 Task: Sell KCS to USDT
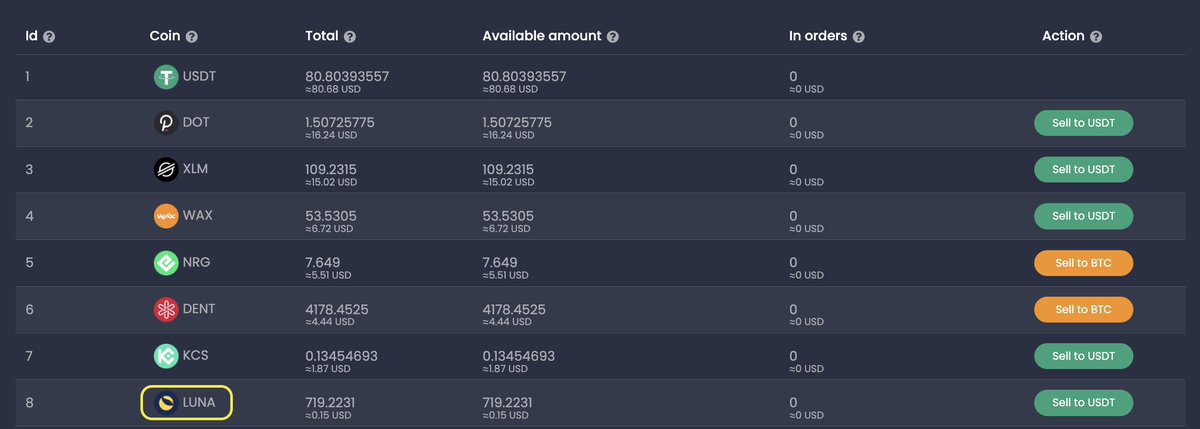tap(1083, 356)
